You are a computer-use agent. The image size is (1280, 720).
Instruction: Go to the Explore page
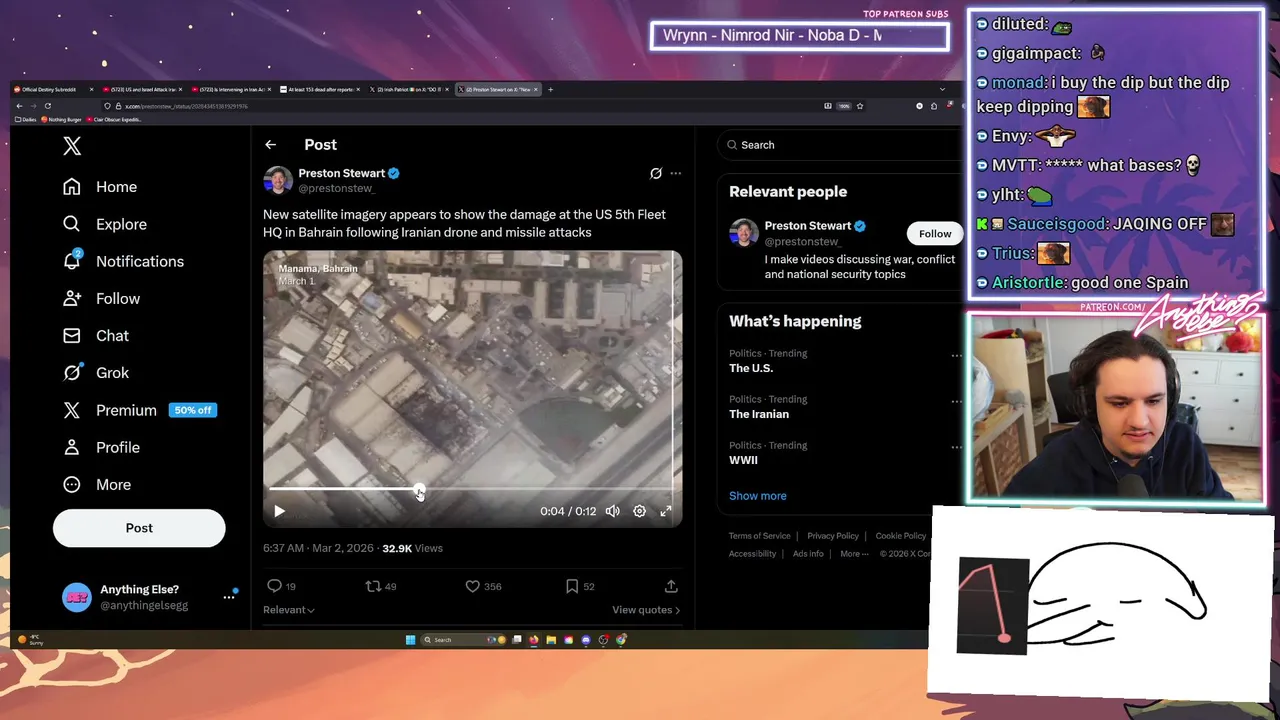(x=105, y=224)
